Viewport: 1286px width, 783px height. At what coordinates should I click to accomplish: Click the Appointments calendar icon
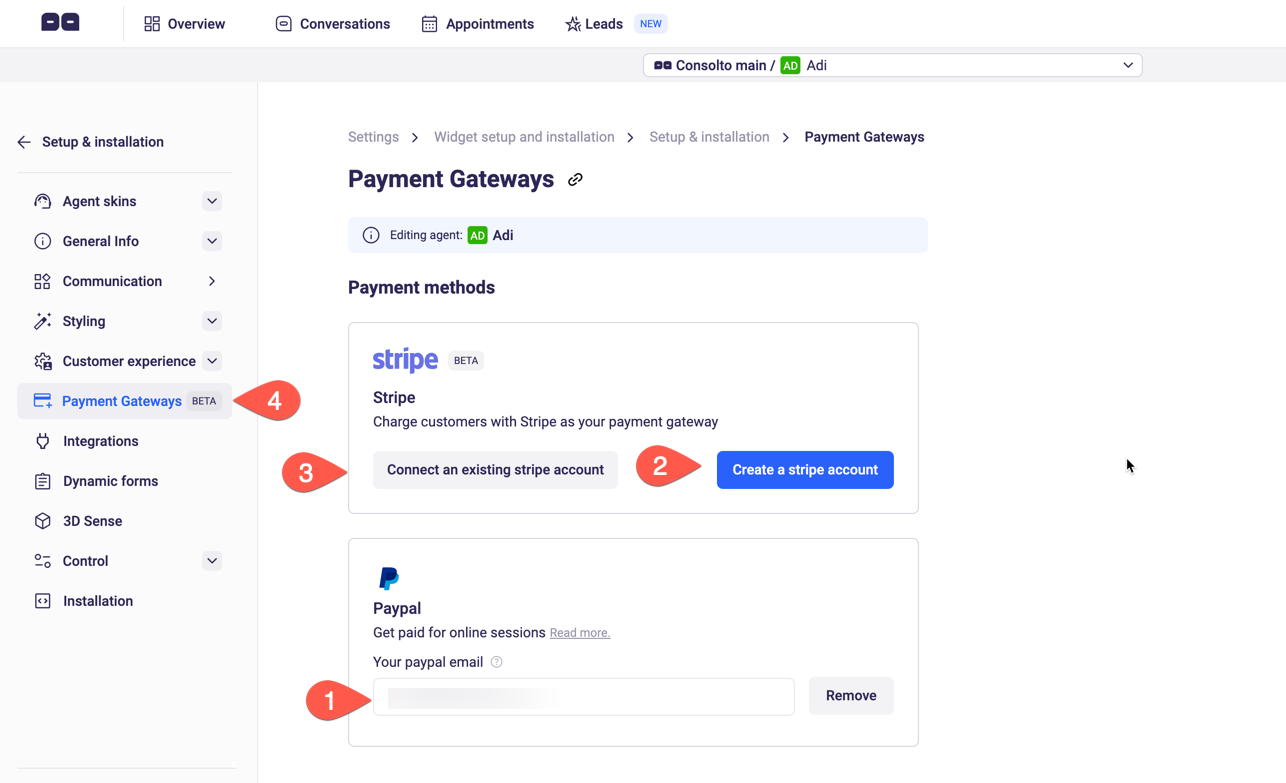(x=429, y=24)
